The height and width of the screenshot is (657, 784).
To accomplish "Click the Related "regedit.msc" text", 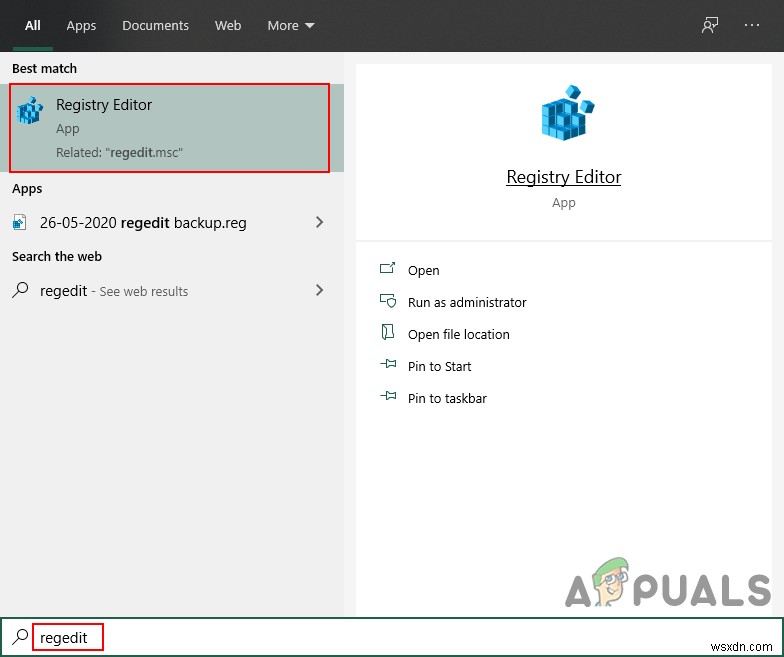I will [x=120, y=152].
